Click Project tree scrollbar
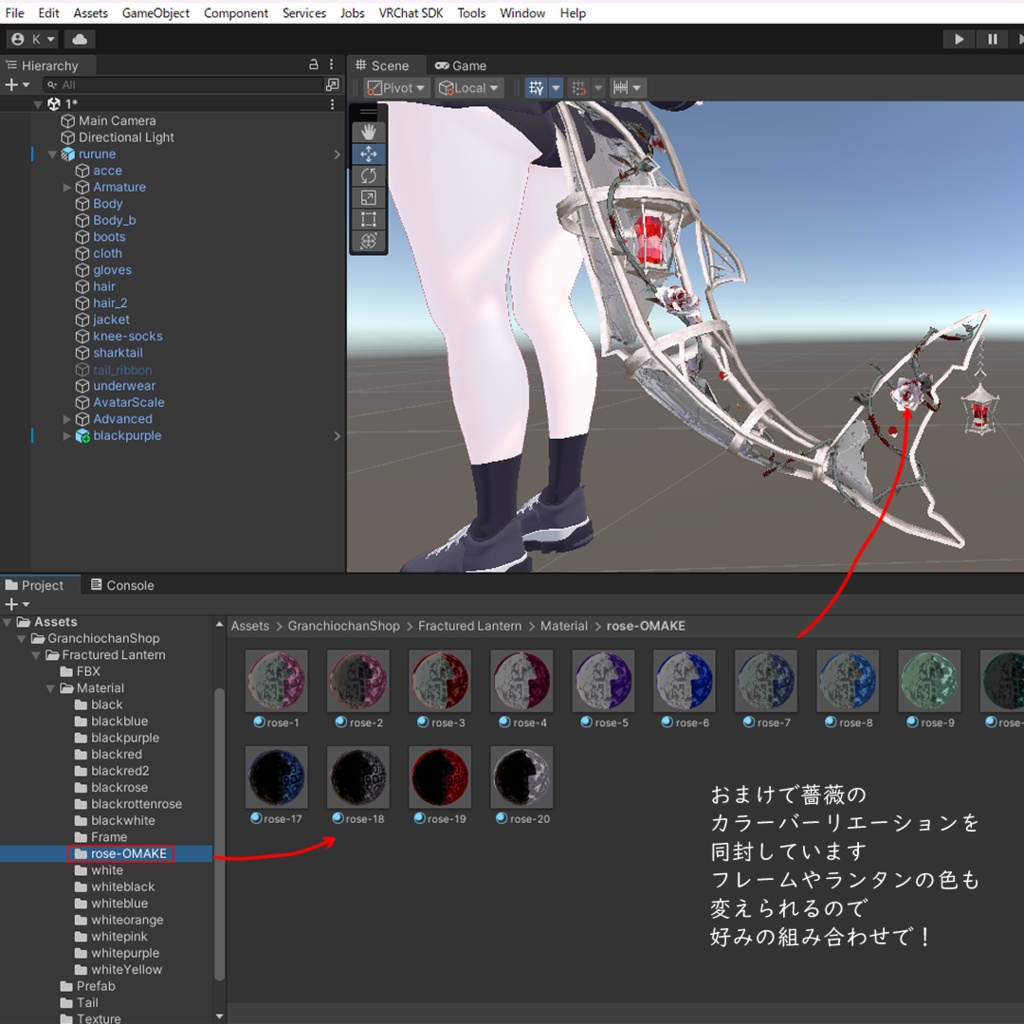The height and width of the screenshot is (1024, 1024). pos(219,834)
